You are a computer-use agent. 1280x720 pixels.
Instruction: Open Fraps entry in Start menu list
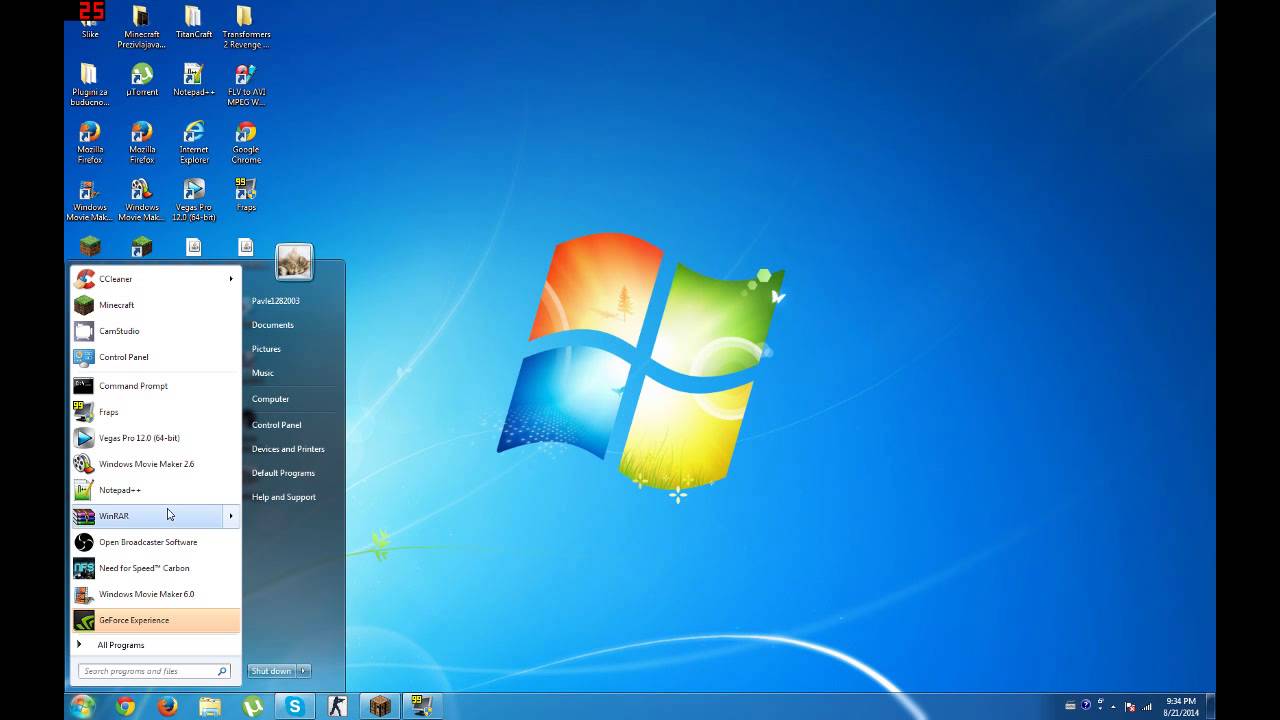click(156, 412)
